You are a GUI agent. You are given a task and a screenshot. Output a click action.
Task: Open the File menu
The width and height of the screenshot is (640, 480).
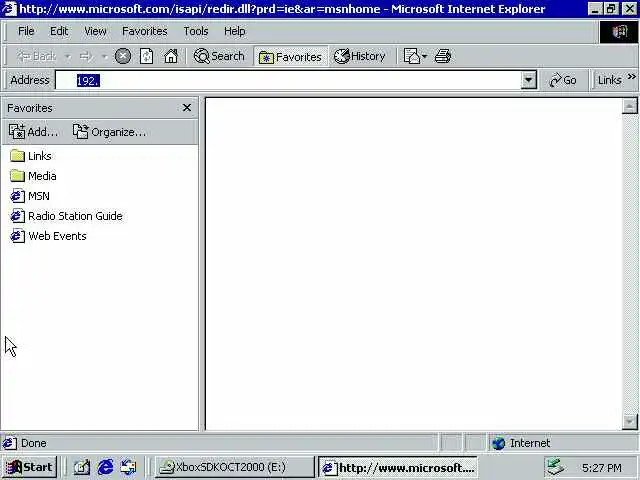(26, 31)
